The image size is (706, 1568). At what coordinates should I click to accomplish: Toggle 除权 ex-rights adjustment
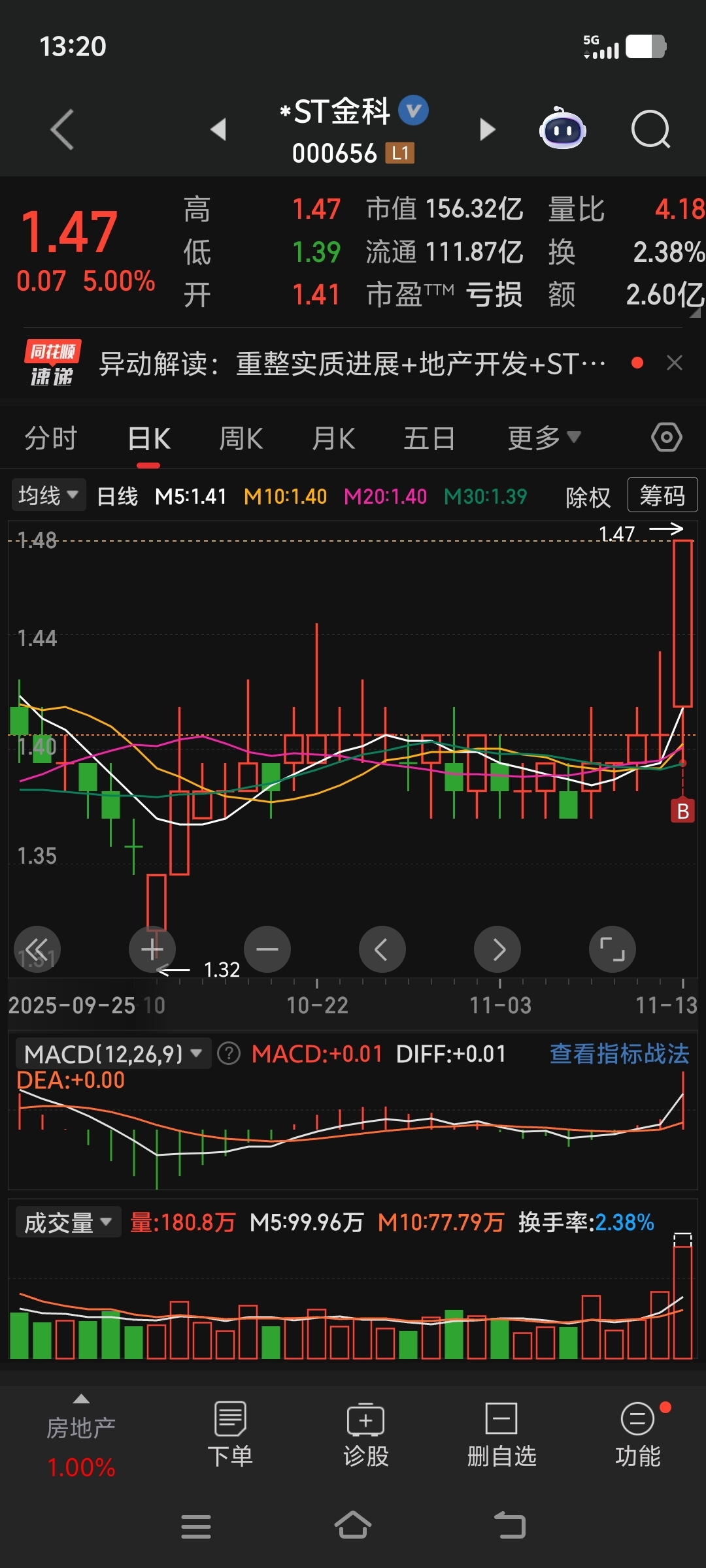(588, 497)
